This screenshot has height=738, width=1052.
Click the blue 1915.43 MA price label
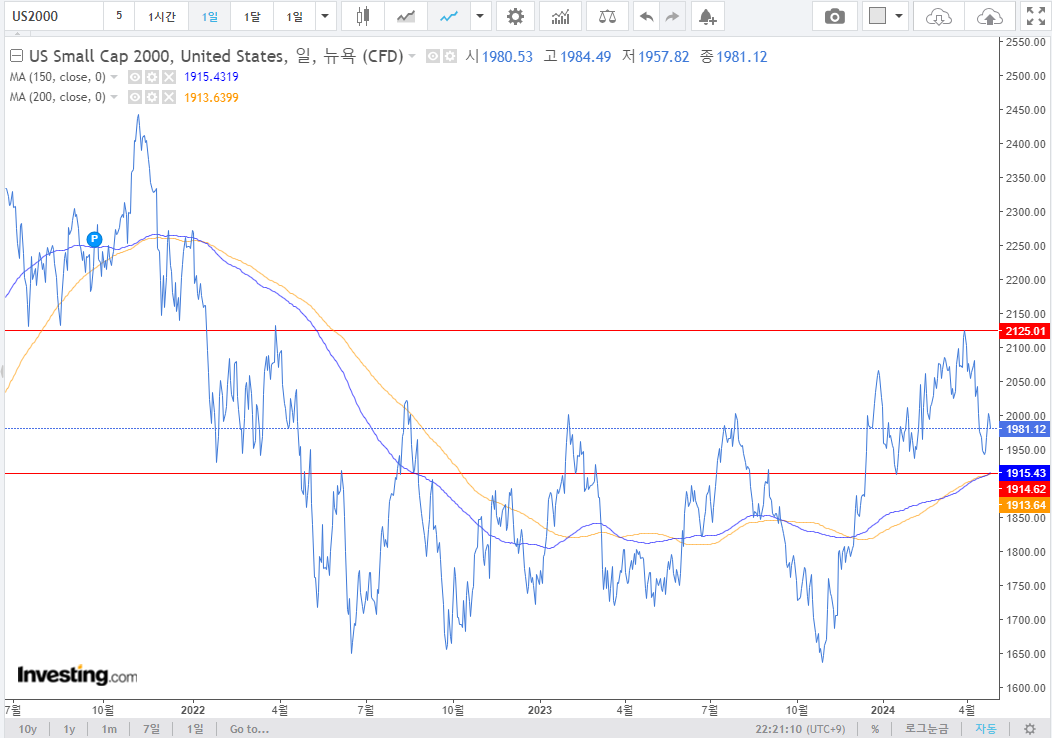pos(1025,473)
